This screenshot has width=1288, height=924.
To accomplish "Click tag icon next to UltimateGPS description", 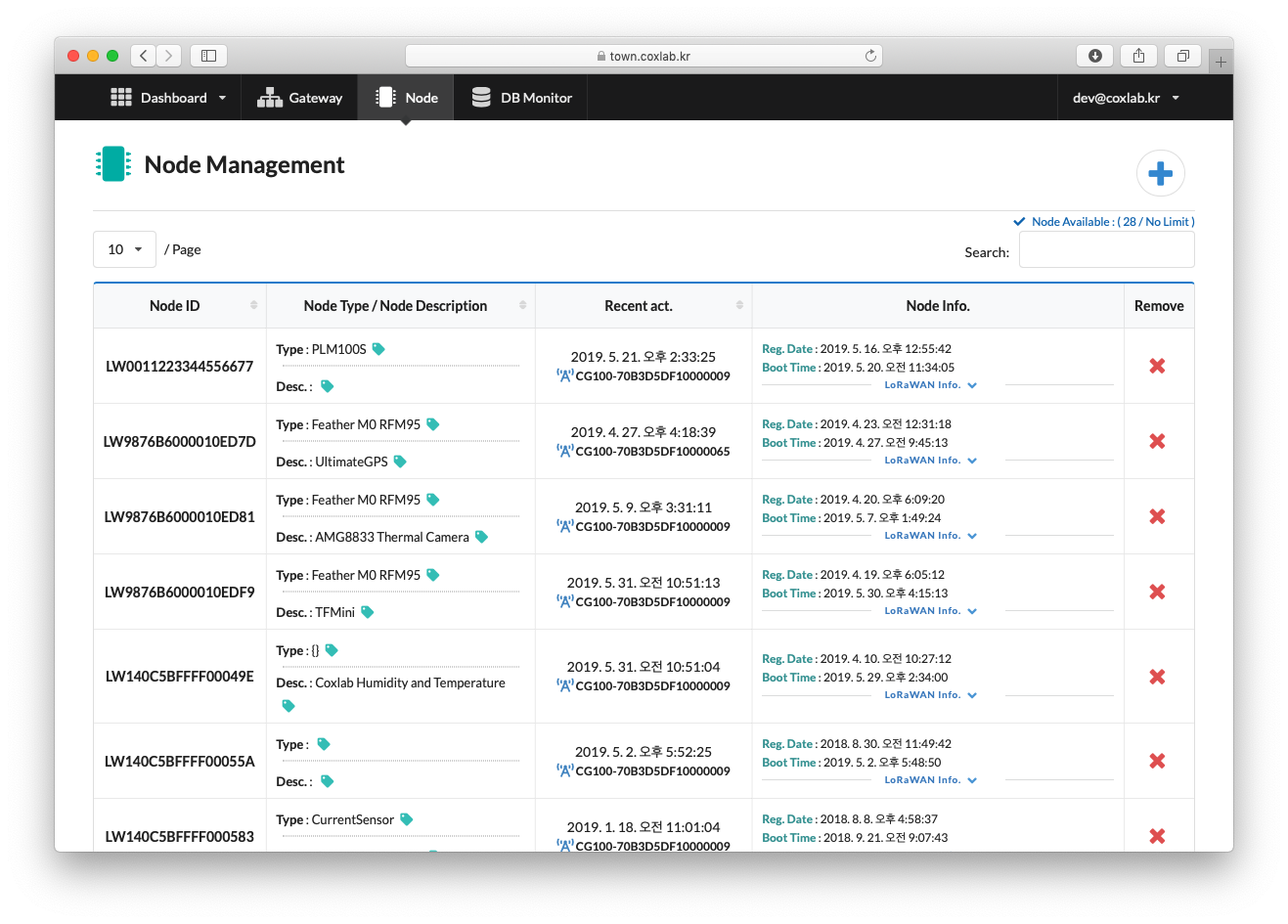I will click(x=400, y=462).
